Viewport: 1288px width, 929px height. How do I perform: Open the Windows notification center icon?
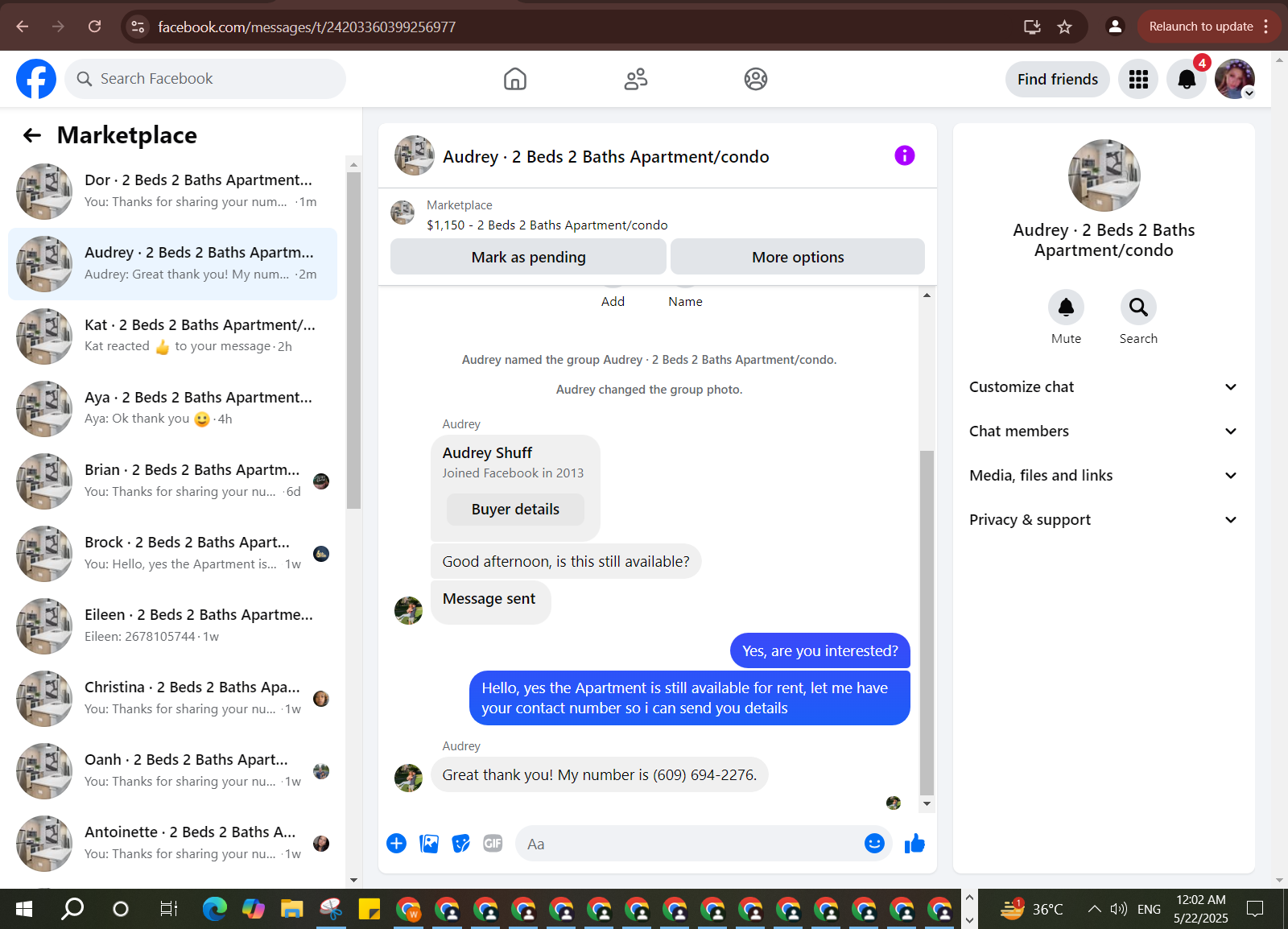tap(1255, 909)
